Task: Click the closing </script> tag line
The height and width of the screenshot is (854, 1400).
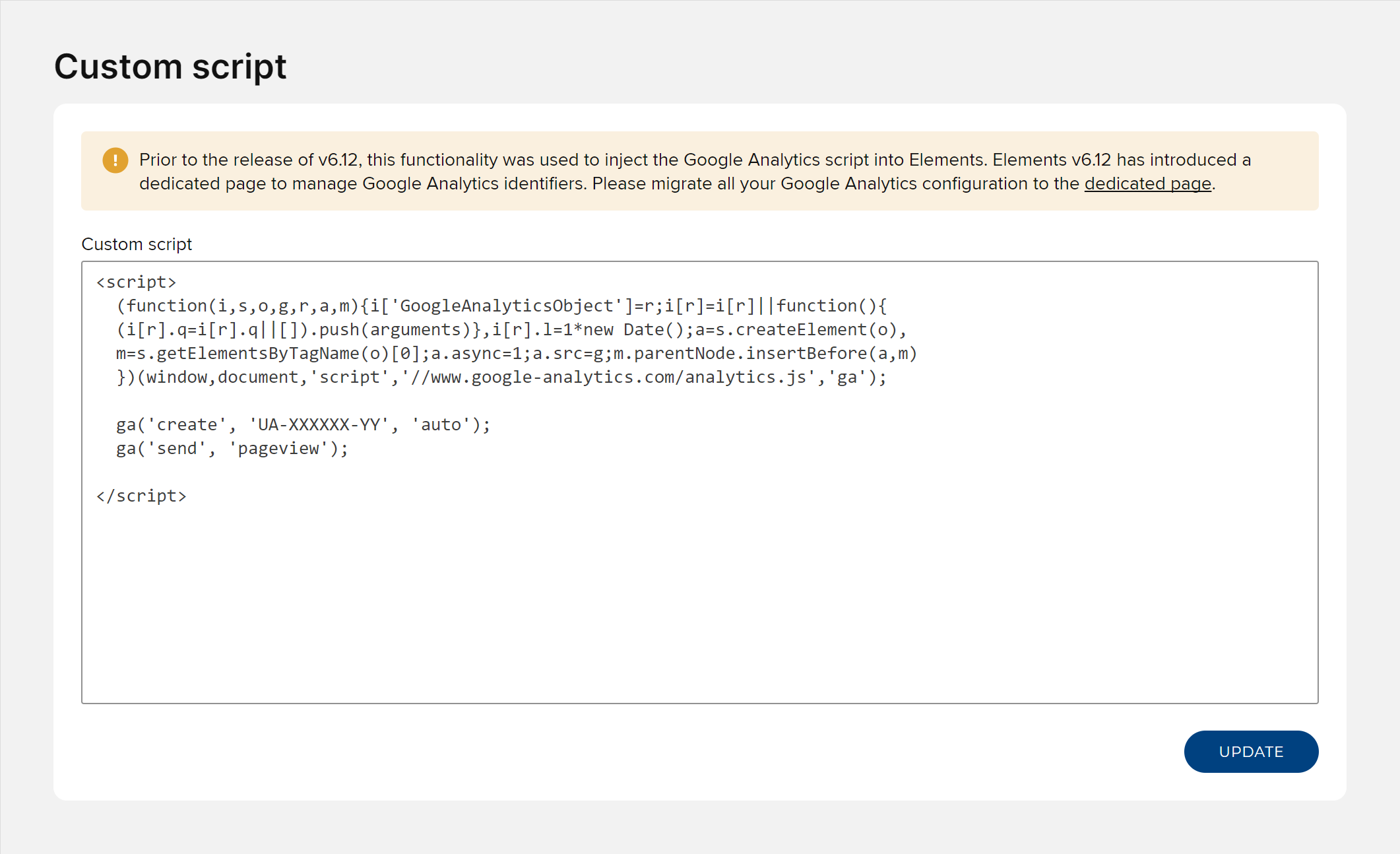Action: coord(141,496)
